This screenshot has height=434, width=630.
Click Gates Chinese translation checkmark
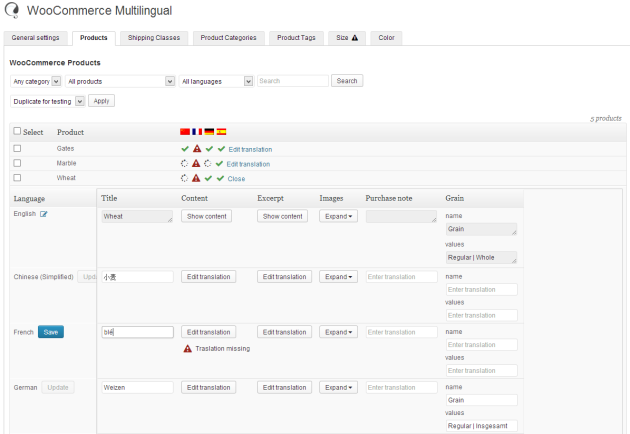click(x=185, y=149)
